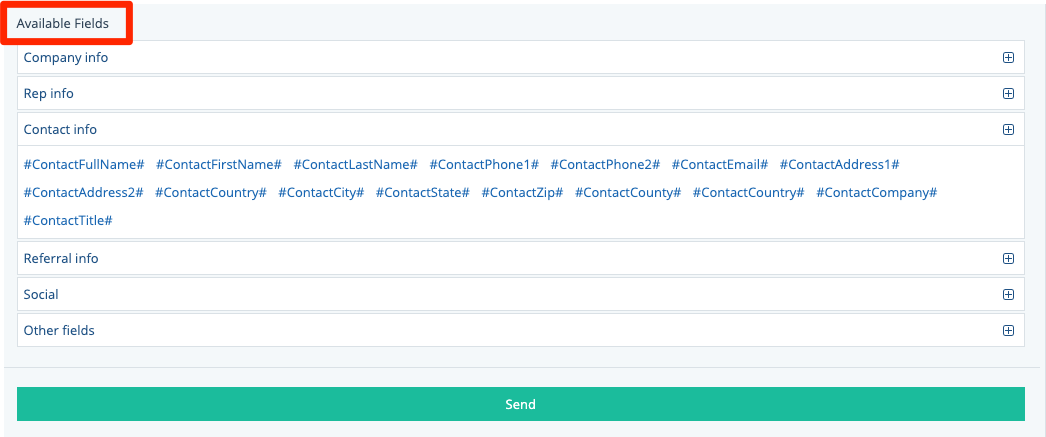Expand the Company info section plus icon

click(x=1008, y=58)
